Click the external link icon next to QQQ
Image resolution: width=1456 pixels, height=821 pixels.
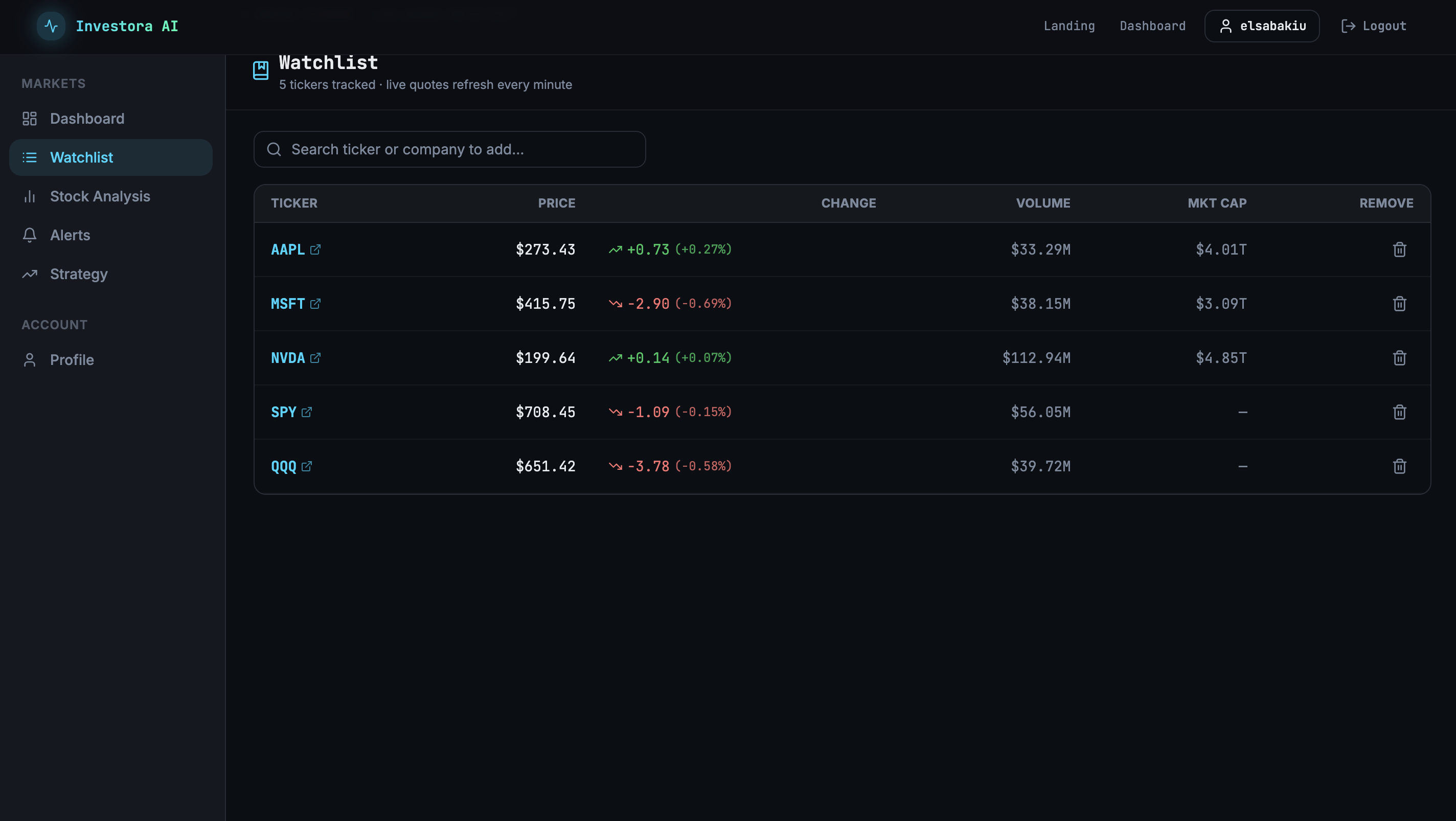click(307, 467)
